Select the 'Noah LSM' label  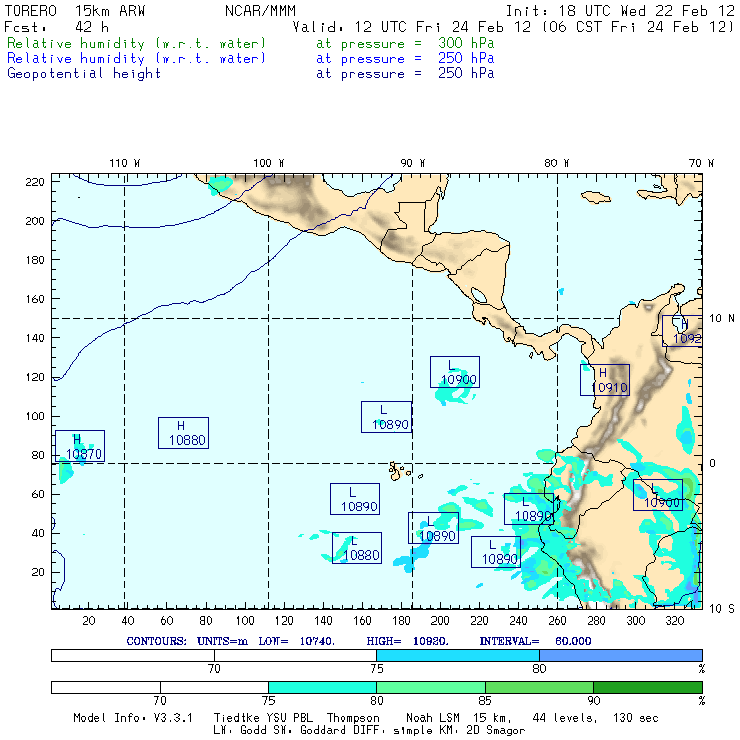[x=433, y=718]
